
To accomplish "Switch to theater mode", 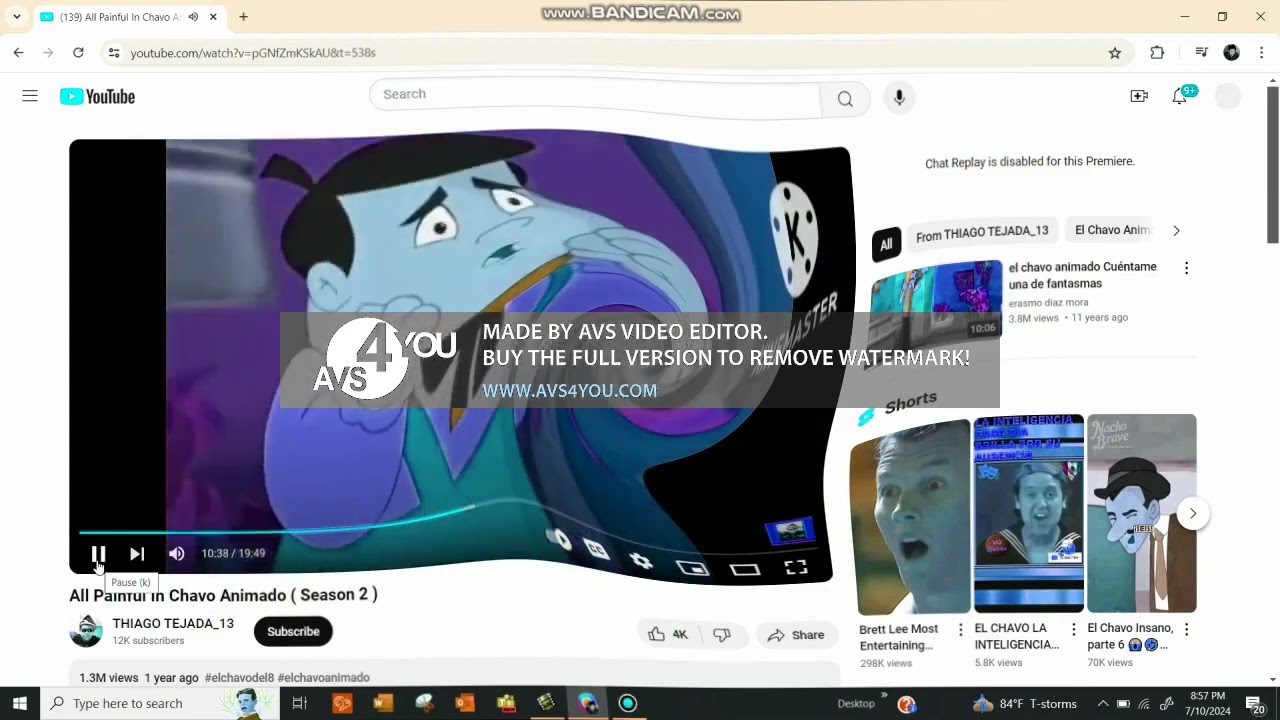I will pos(745,569).
